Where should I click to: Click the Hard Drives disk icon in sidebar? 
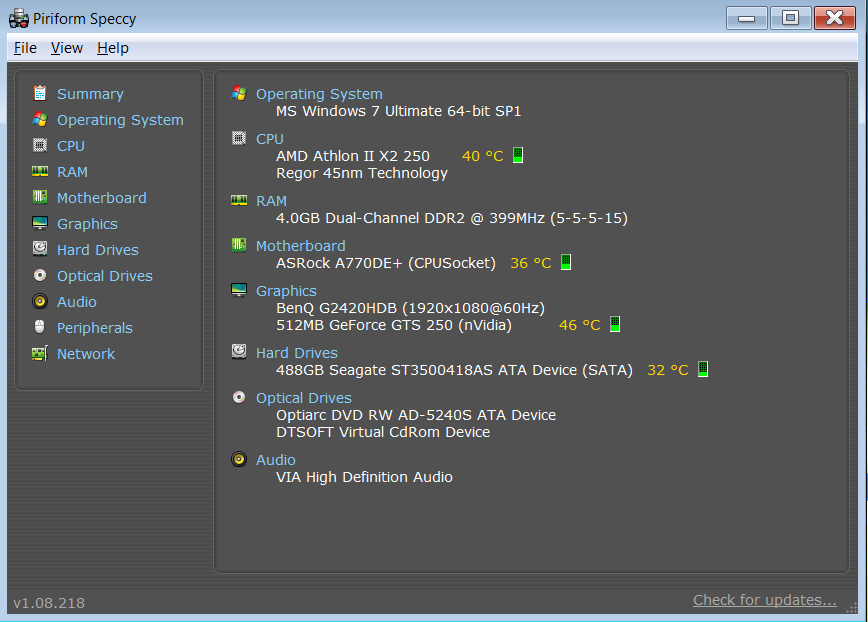click(40, 248)
